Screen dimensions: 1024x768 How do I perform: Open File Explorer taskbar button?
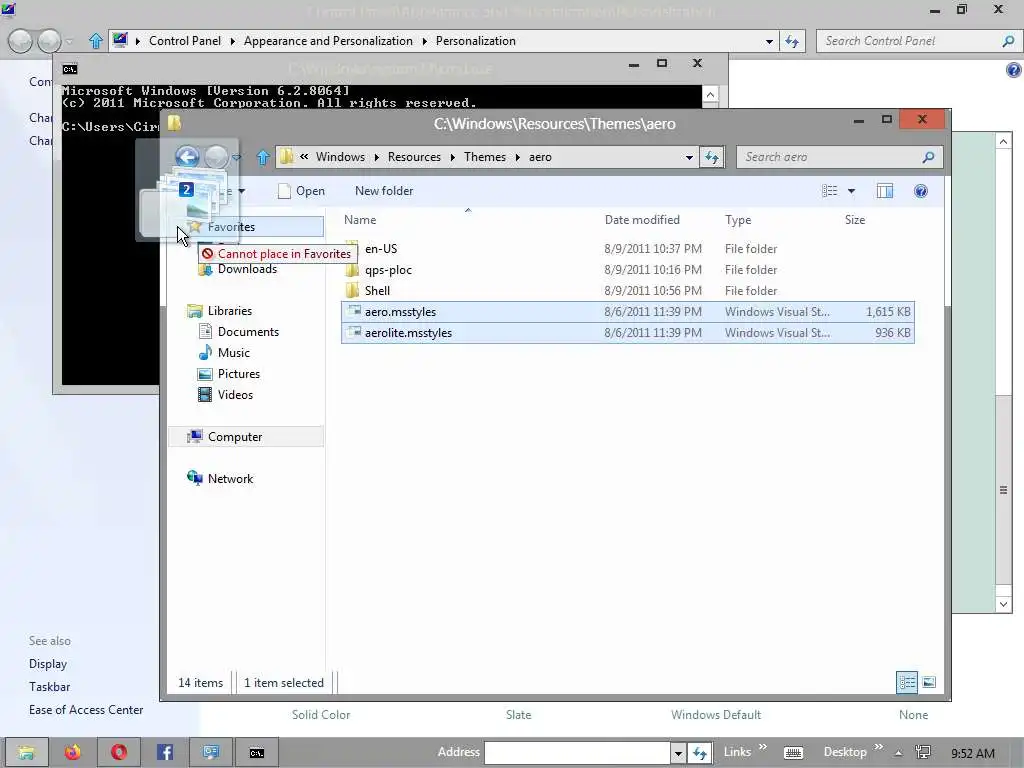[27, 752]
